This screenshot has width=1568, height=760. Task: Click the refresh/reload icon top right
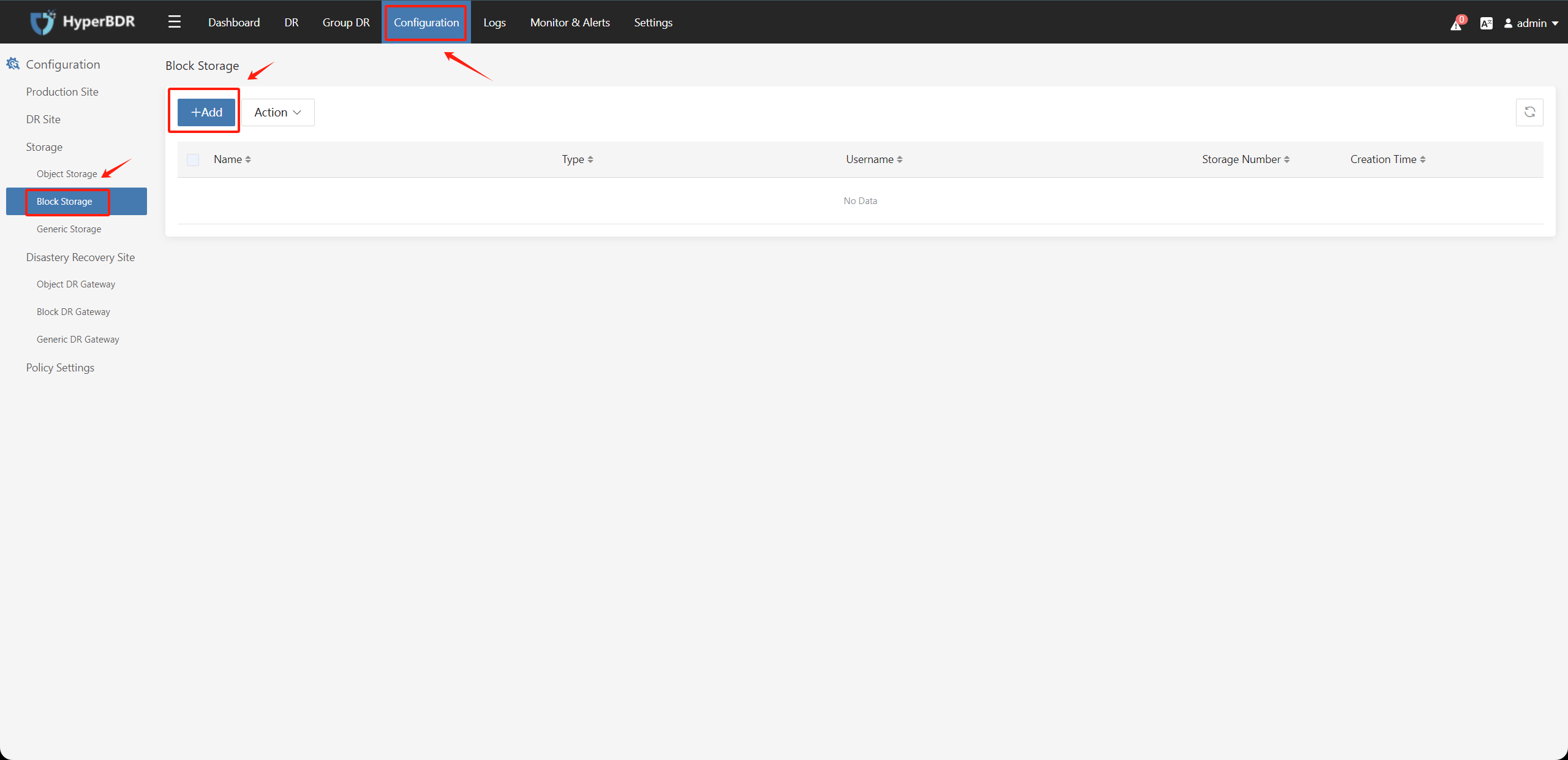(x=1530, y=112)
